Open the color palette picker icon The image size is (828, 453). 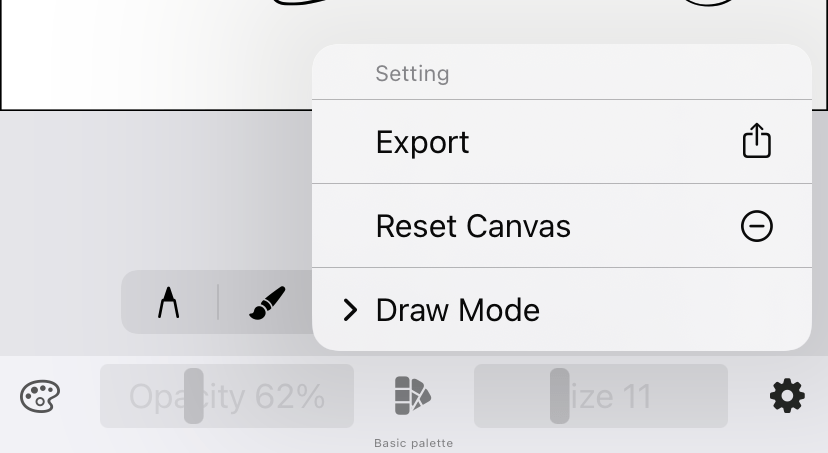[x=40, y=397]
